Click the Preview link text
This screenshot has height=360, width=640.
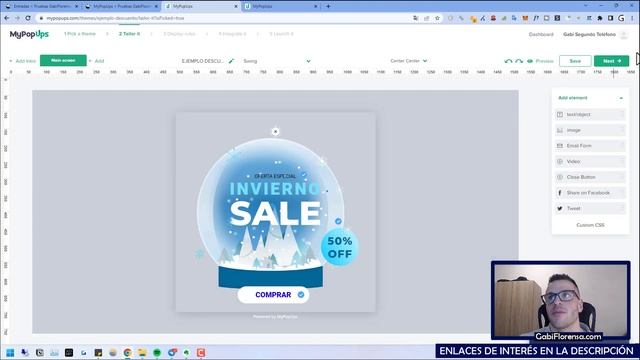click(544, 61)
